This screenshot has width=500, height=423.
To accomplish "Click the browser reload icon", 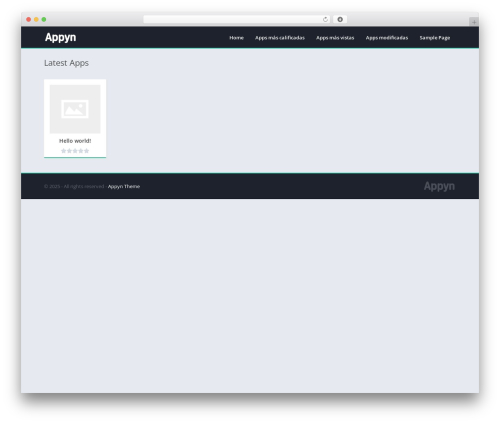I will click(x=325, y=19).
